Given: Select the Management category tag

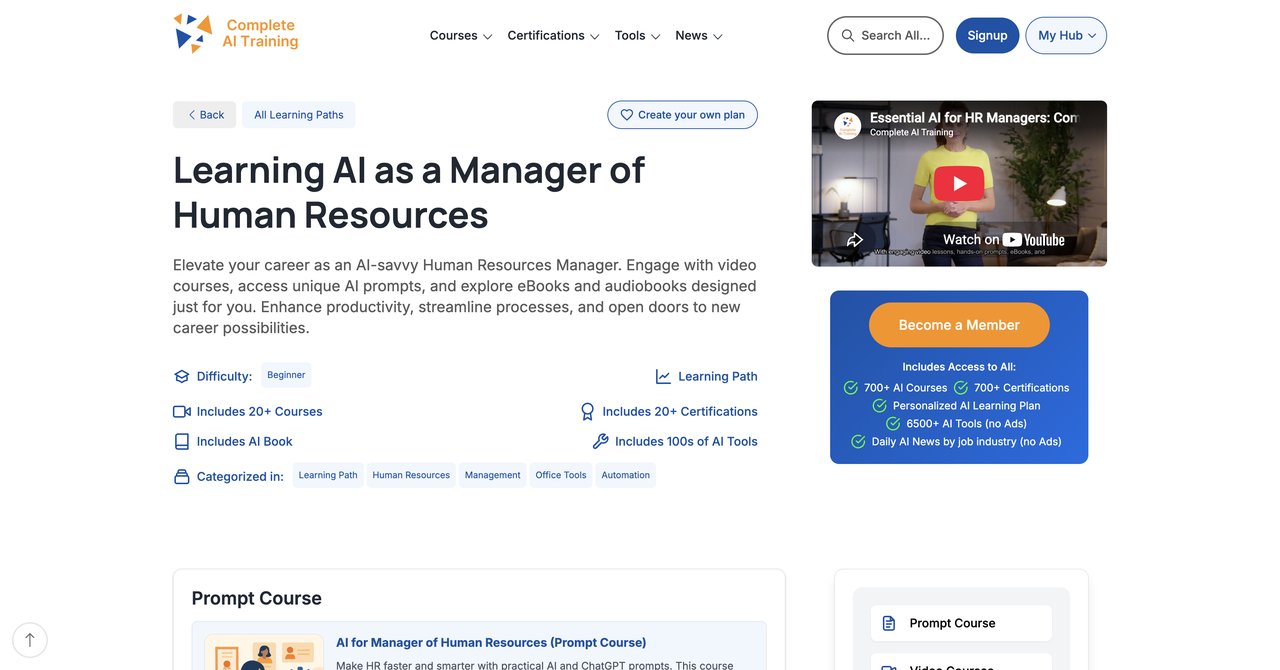Looking at the screenshot, I should pyautogui.click(x=492, y=475).
